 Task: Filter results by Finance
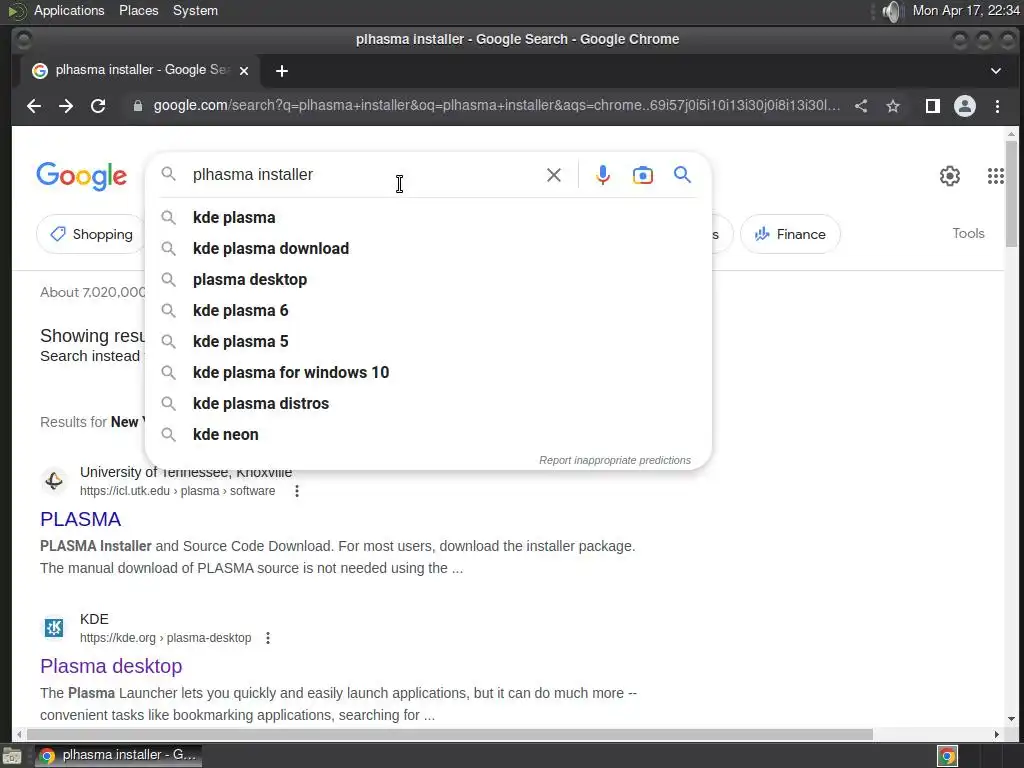point(790,234)
